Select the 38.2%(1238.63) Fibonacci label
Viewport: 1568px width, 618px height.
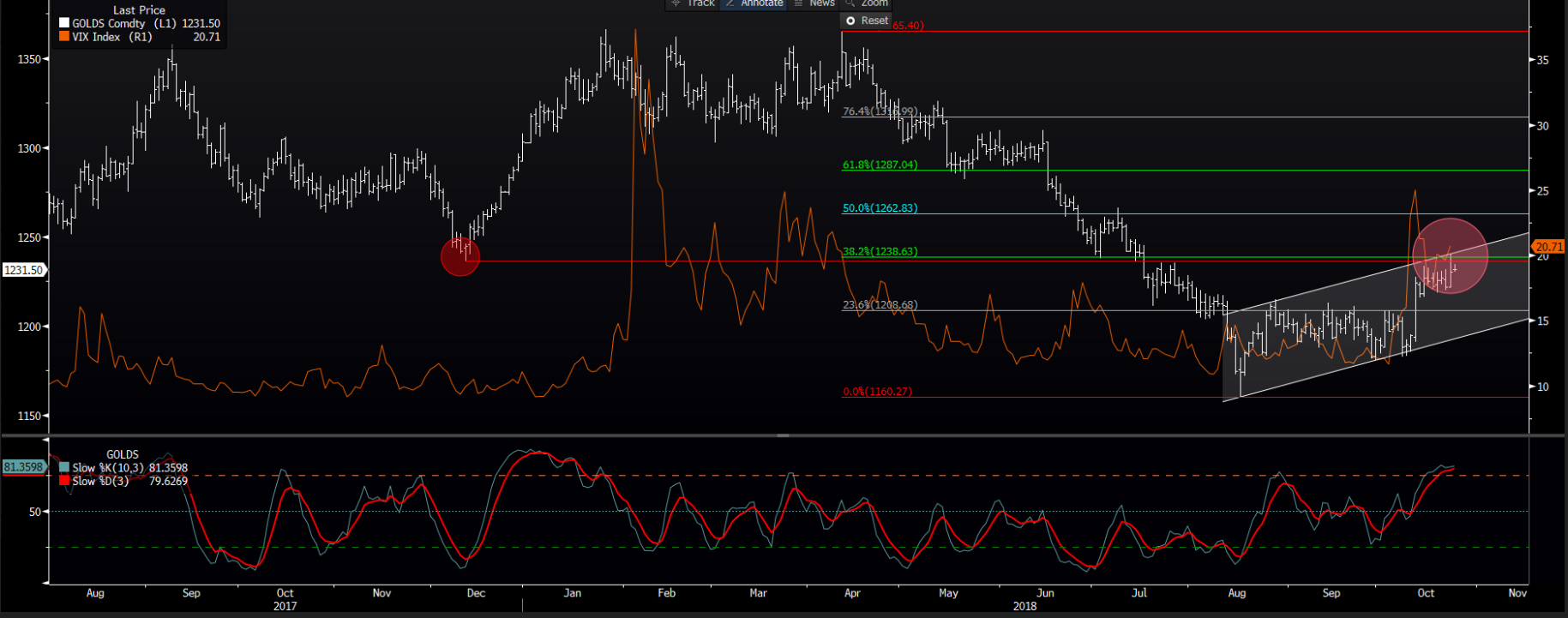pyautogui.click(x=880, y=252)
